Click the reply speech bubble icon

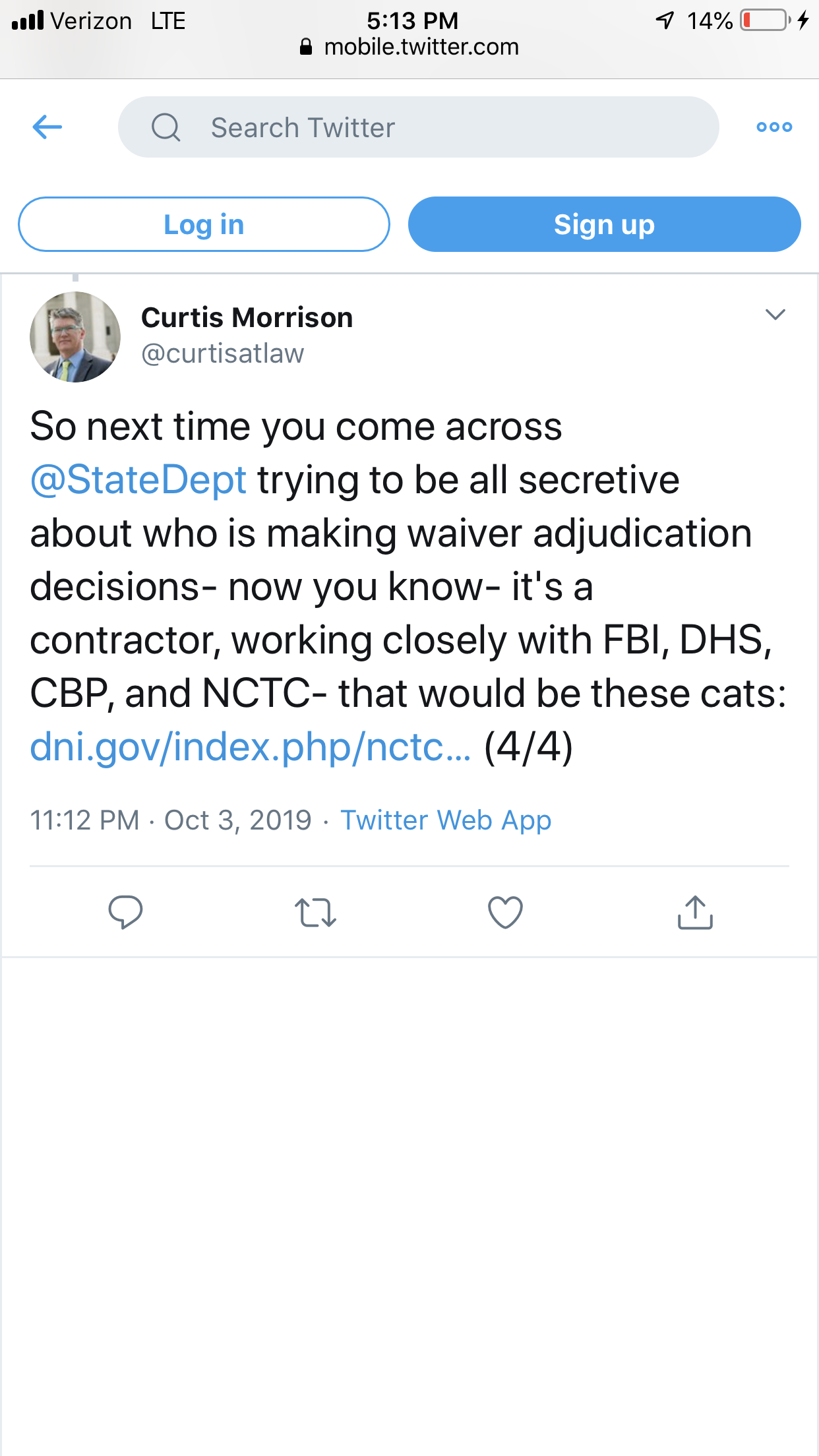(x=125, y=912)
